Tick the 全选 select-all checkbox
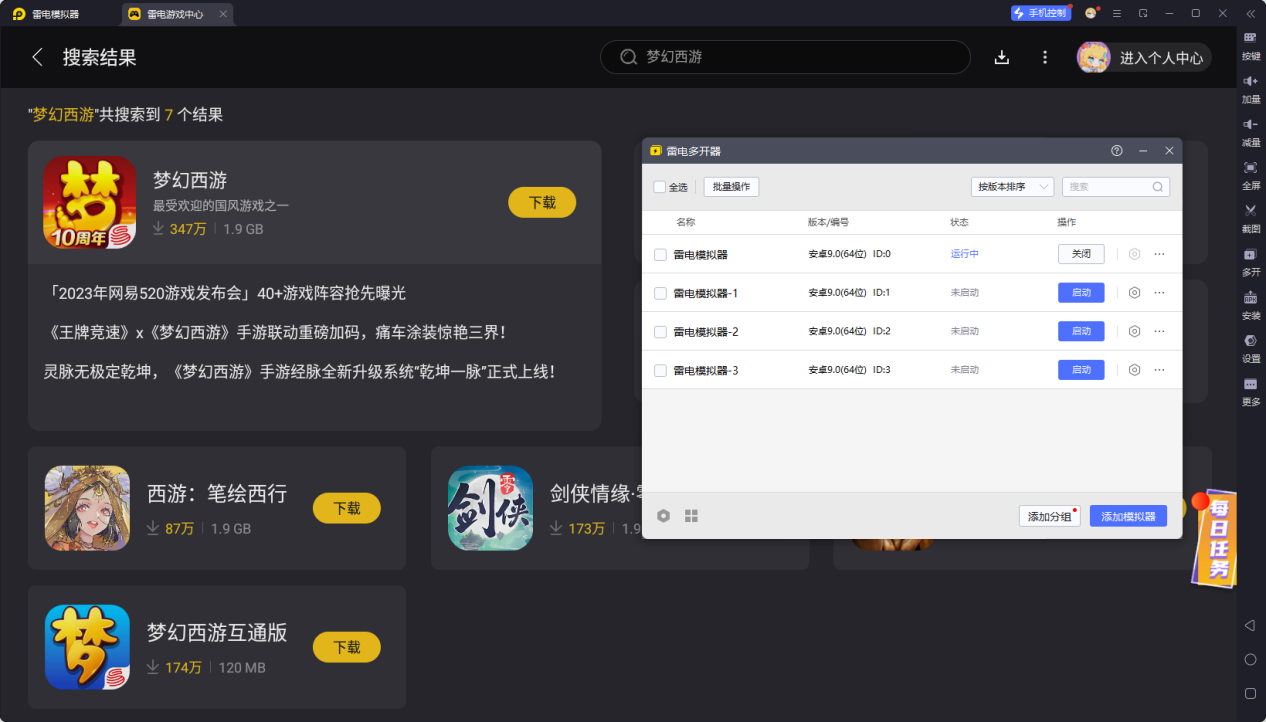 pyautogui.click(x=659, y=187)
